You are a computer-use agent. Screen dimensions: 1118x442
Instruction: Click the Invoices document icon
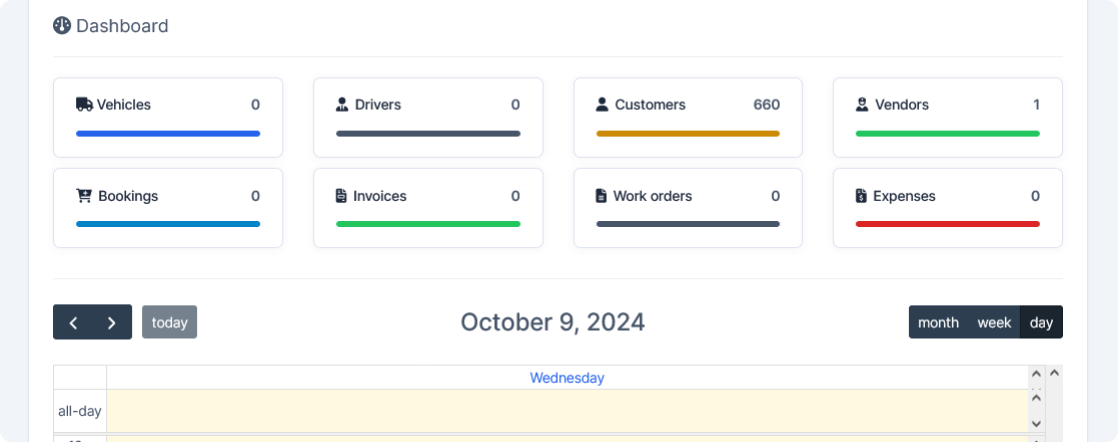(x=342, y=196)
